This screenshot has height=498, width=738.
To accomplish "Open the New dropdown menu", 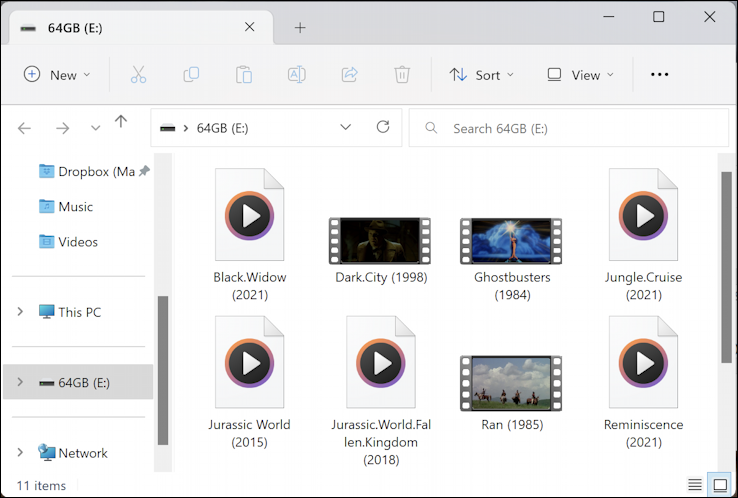I will pos(57,75).
